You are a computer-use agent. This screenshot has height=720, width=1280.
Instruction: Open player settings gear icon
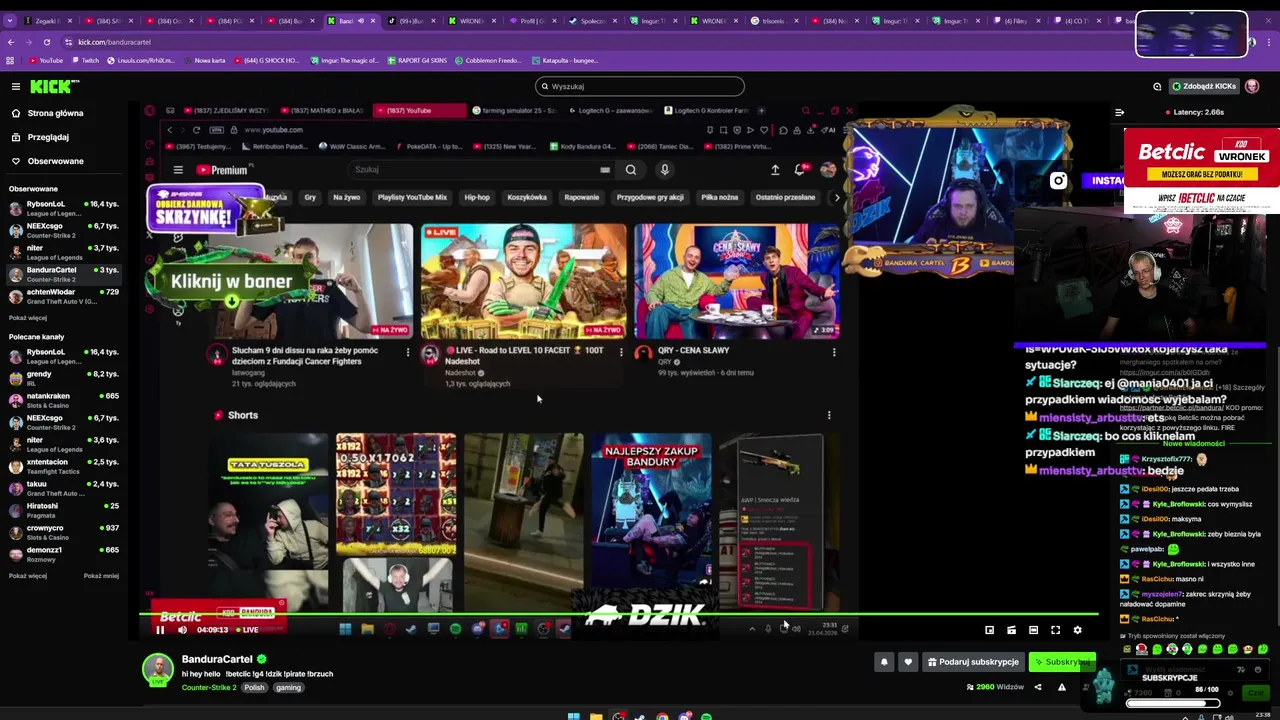tap(1077, 630)
